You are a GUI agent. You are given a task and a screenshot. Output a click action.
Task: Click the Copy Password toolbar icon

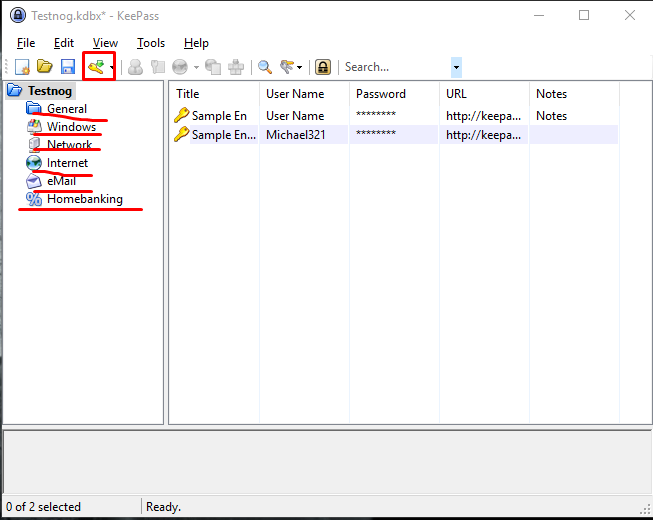tap(158, 67)
